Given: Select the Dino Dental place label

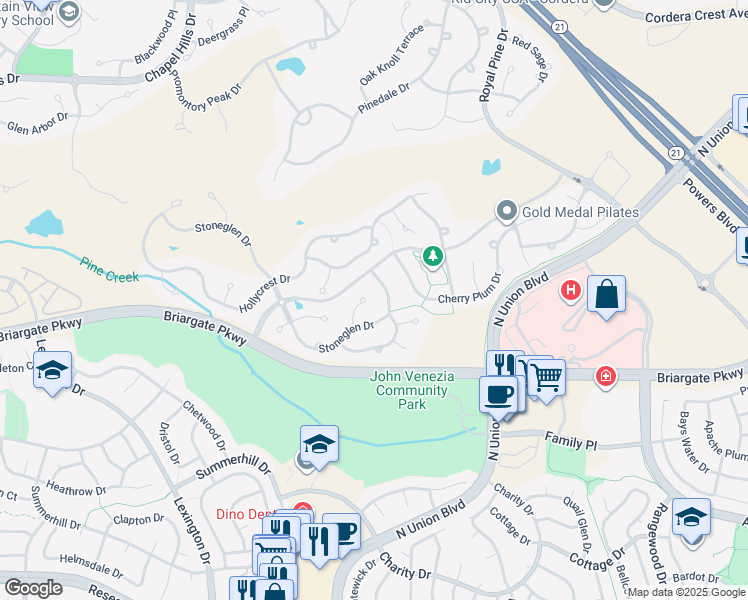Looking at the screenshot, I should point(243,514).
